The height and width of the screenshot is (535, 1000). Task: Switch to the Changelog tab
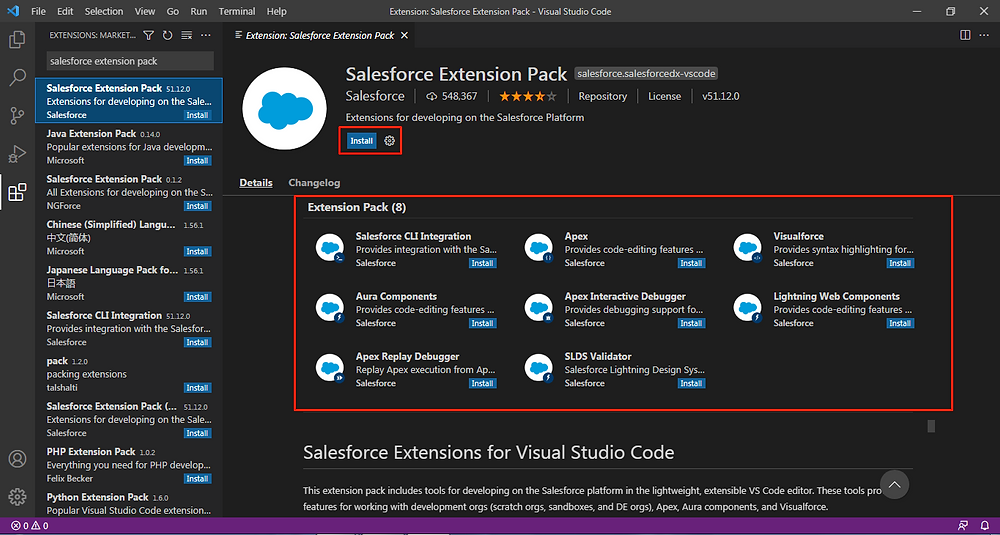[x=314, y=183]
